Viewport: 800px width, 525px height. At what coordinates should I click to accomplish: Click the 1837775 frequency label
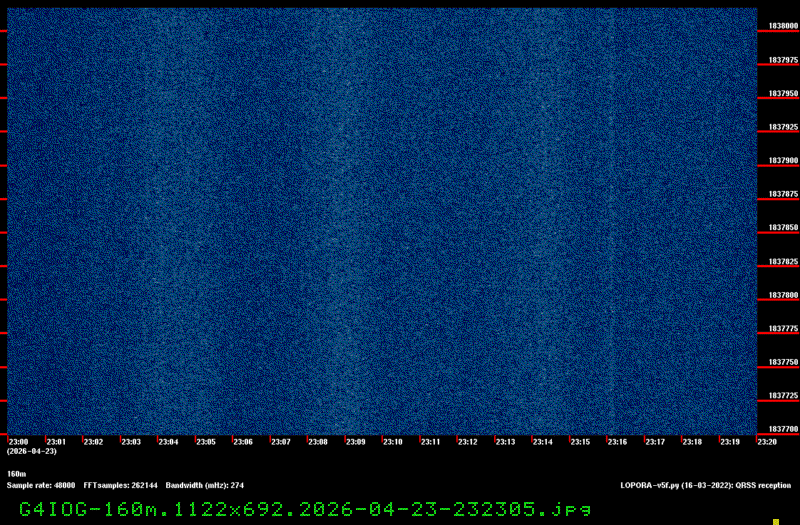click(x=783, y=329)
